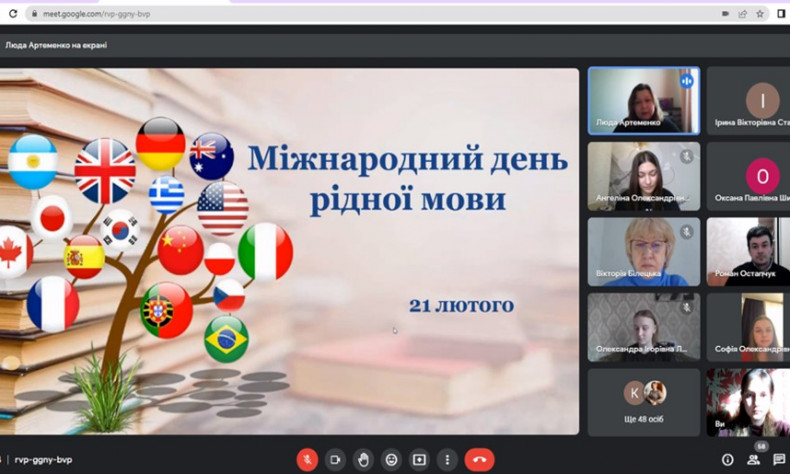
Task: Leave the call with red hang-up button
Action: [x=479, y=460]
